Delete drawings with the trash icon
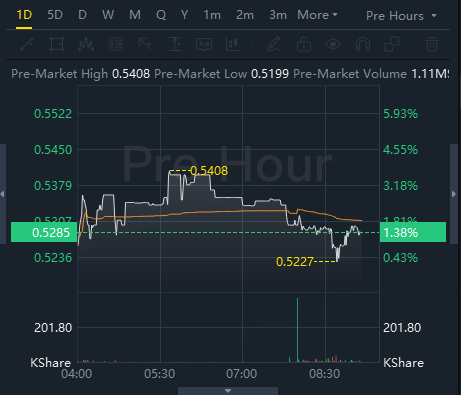 pos(432,44)
